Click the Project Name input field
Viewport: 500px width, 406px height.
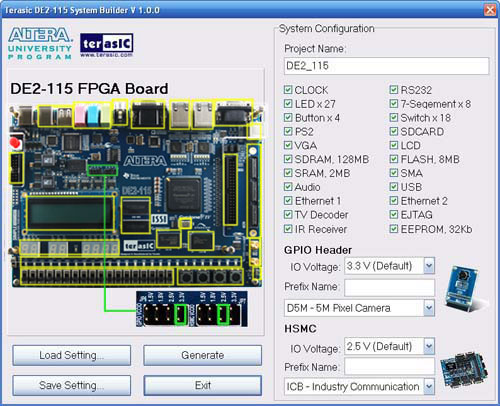coord(387,66)
